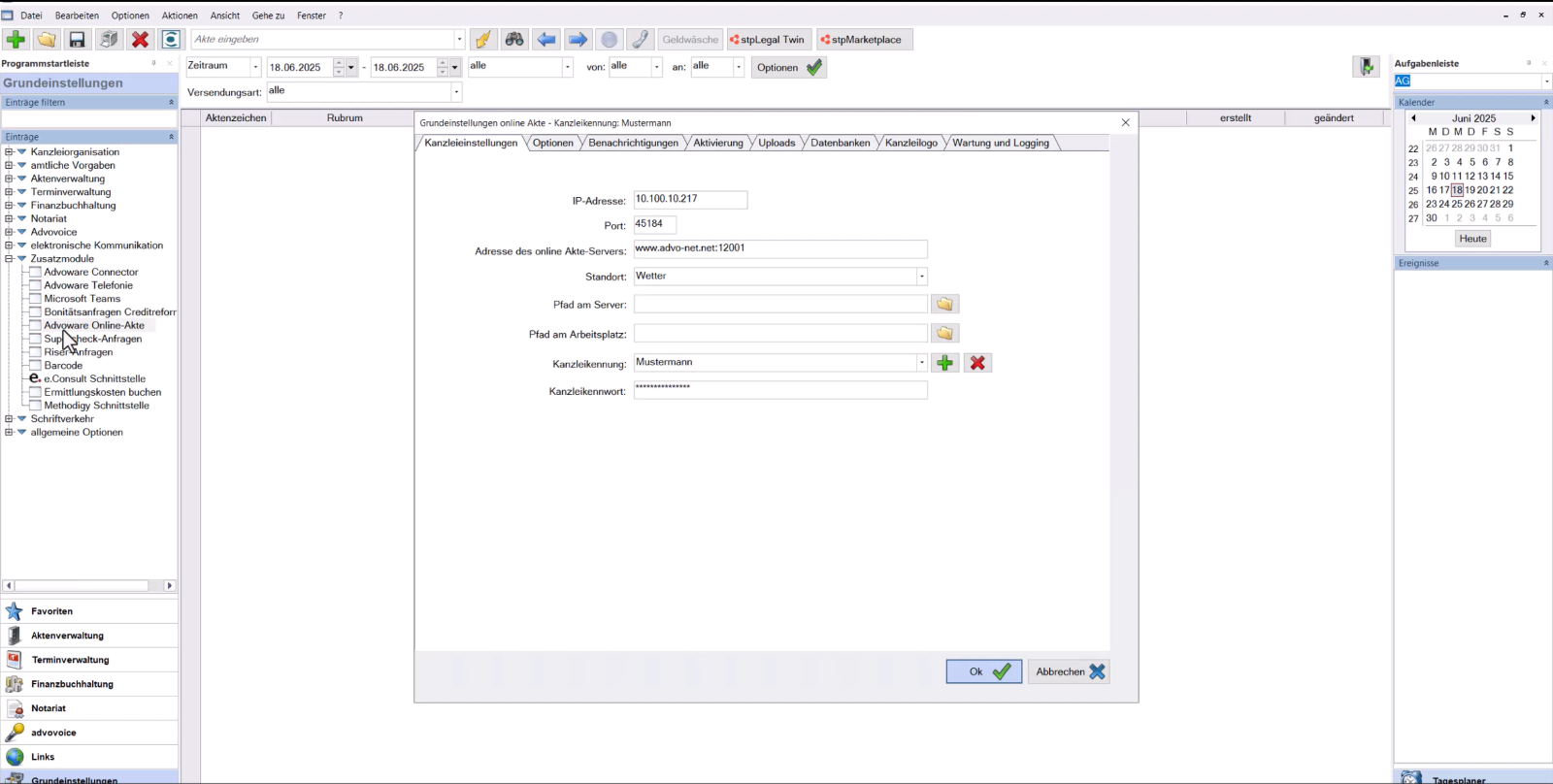The height and width of the screenshot is (784, 1553).
Task: Click the refresh icon in top toolbar
Action: (x=171, y=40)
